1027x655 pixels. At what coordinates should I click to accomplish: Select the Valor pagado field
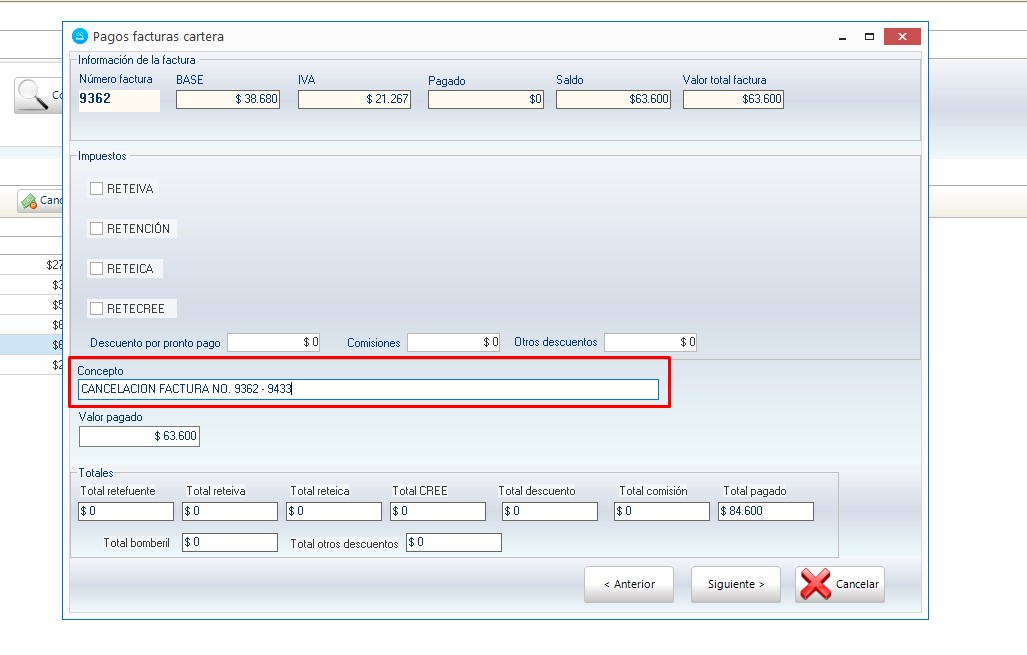(139, 436)
